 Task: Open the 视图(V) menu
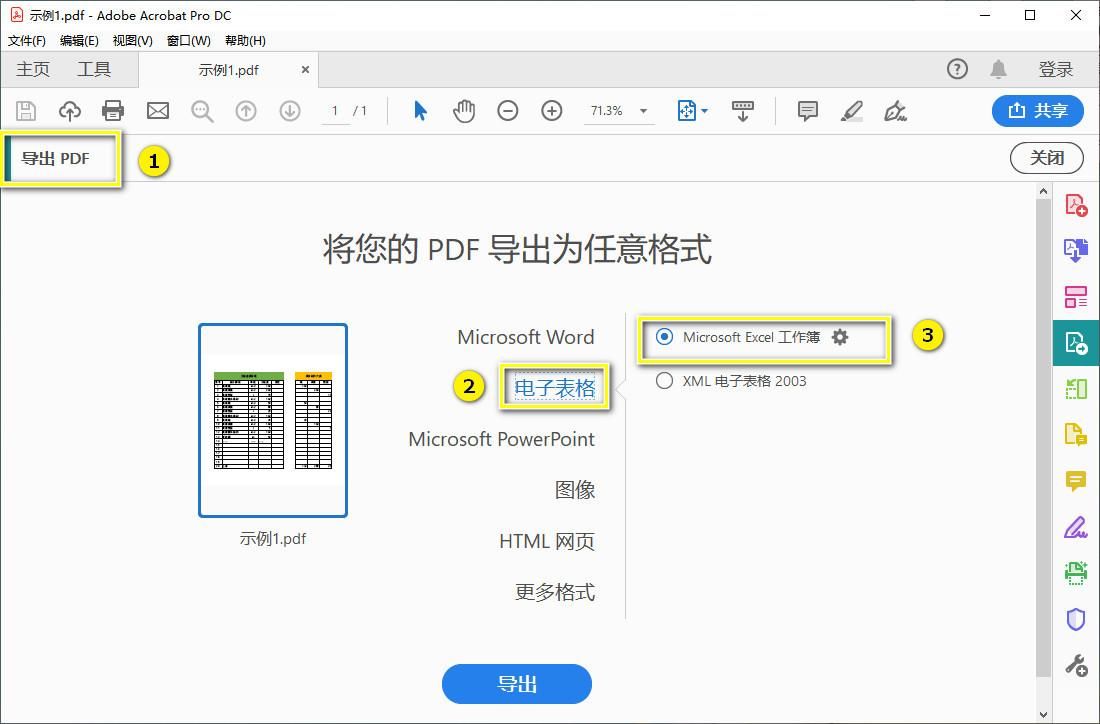[x=133, y=41]
